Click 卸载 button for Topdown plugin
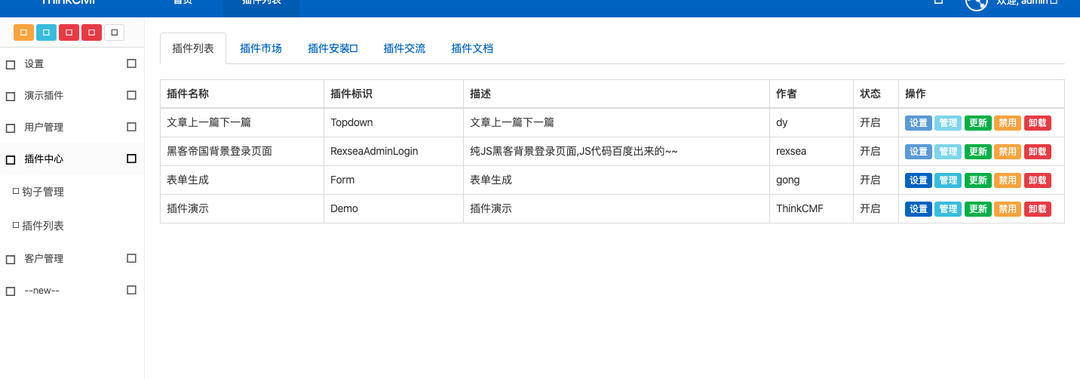This screenshot has width=1080, height=379. point(1037,123)
